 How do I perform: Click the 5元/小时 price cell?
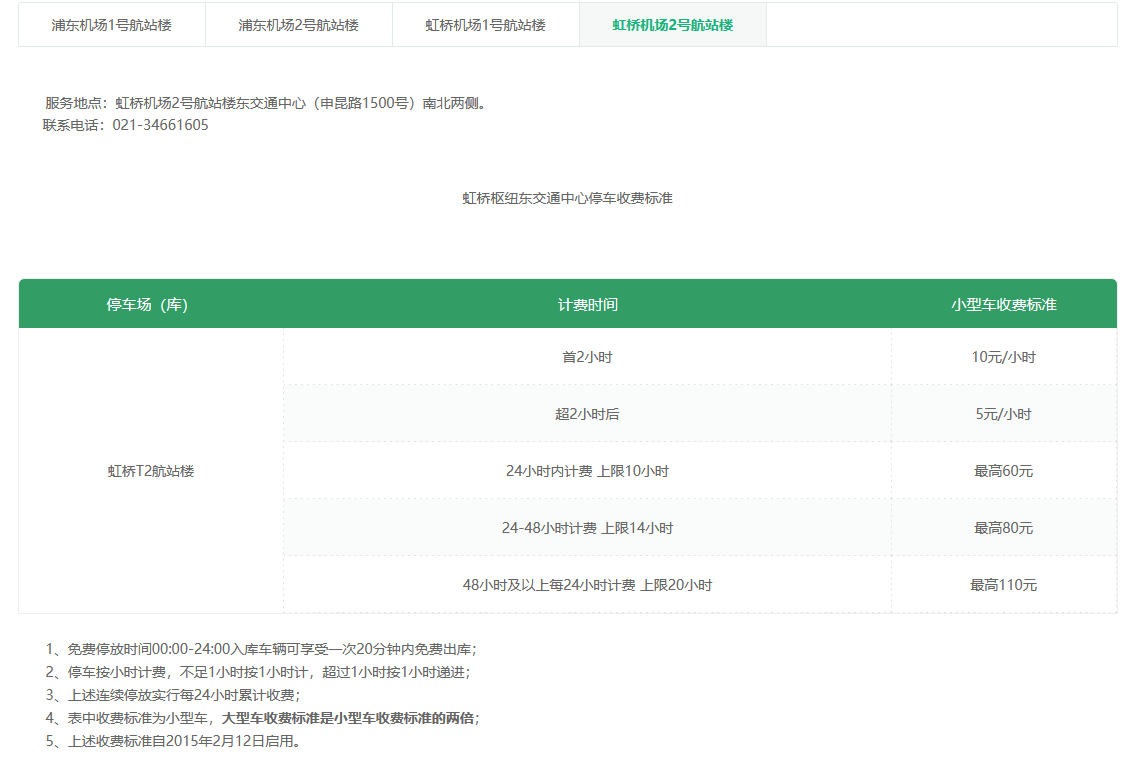coord(1003,414)
